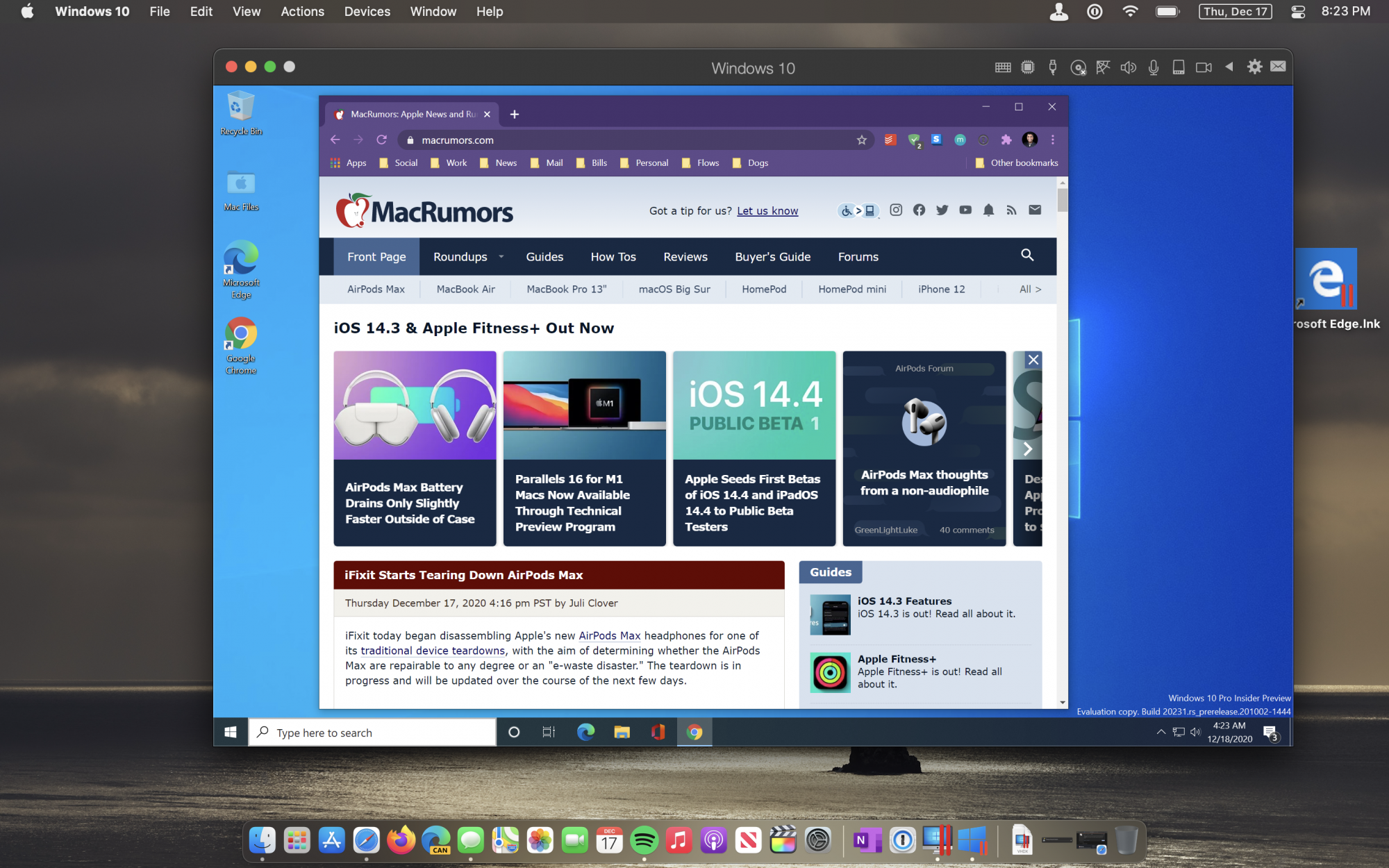Reload the macrumors.com page
Screen dimensions: 1389x868
pyautogui.click(x=381, y=140)
